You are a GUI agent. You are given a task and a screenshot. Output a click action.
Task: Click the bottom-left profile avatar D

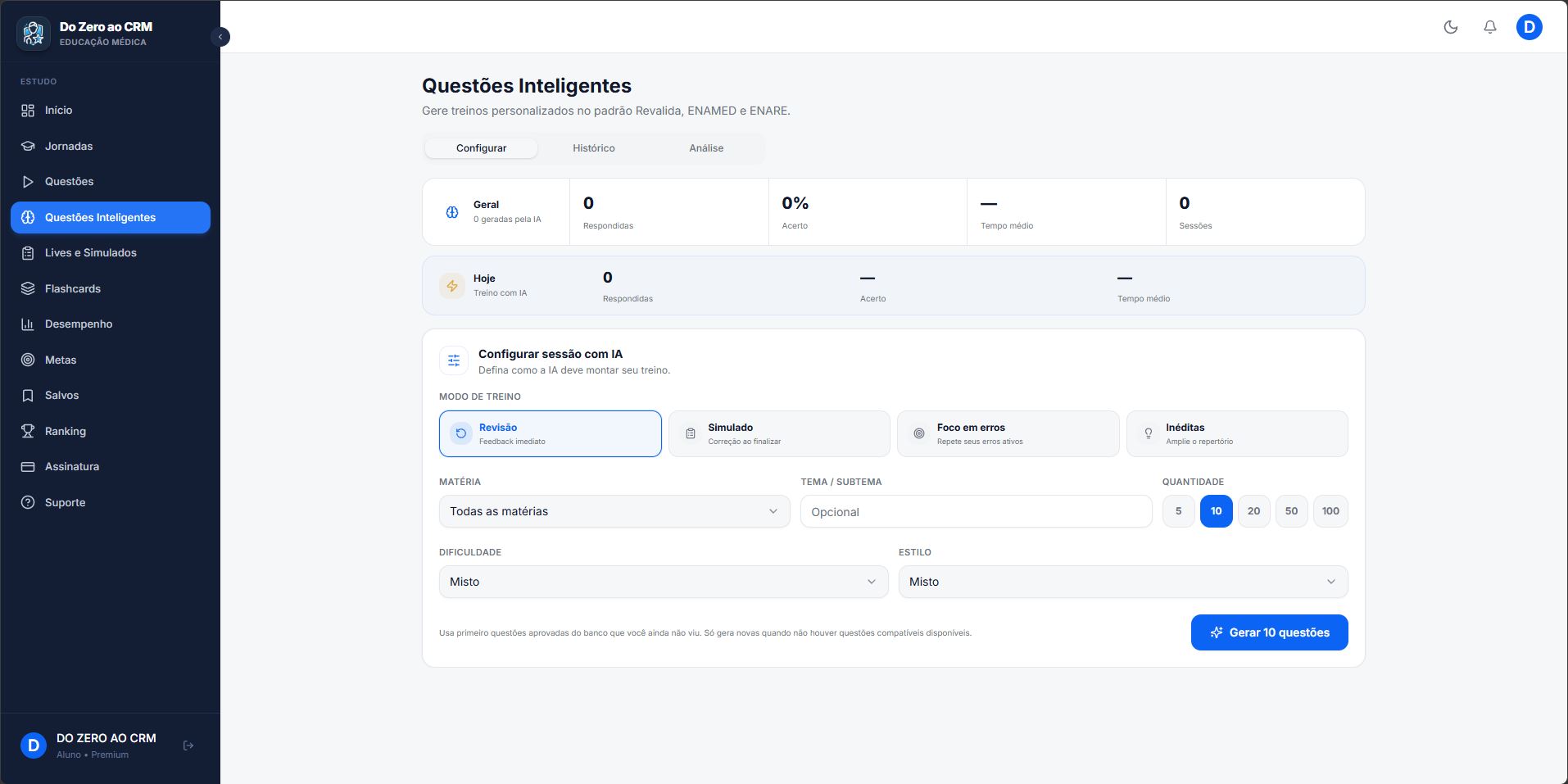[x=34, y=745]
